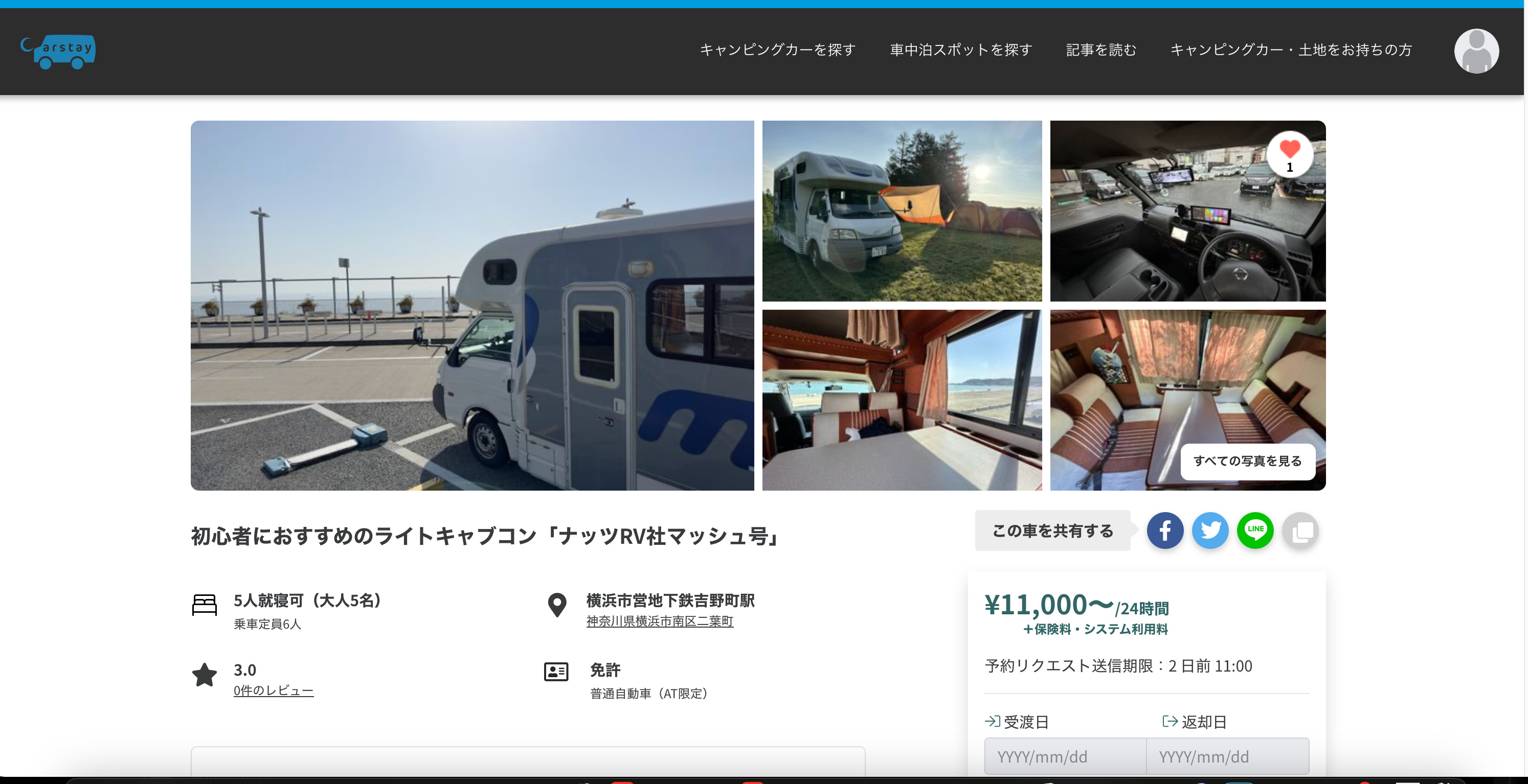Image resolution: width=1528 pixels, height=784 pixels.
Task: Click the 返却日 date field
Action: pos(1227,756)
